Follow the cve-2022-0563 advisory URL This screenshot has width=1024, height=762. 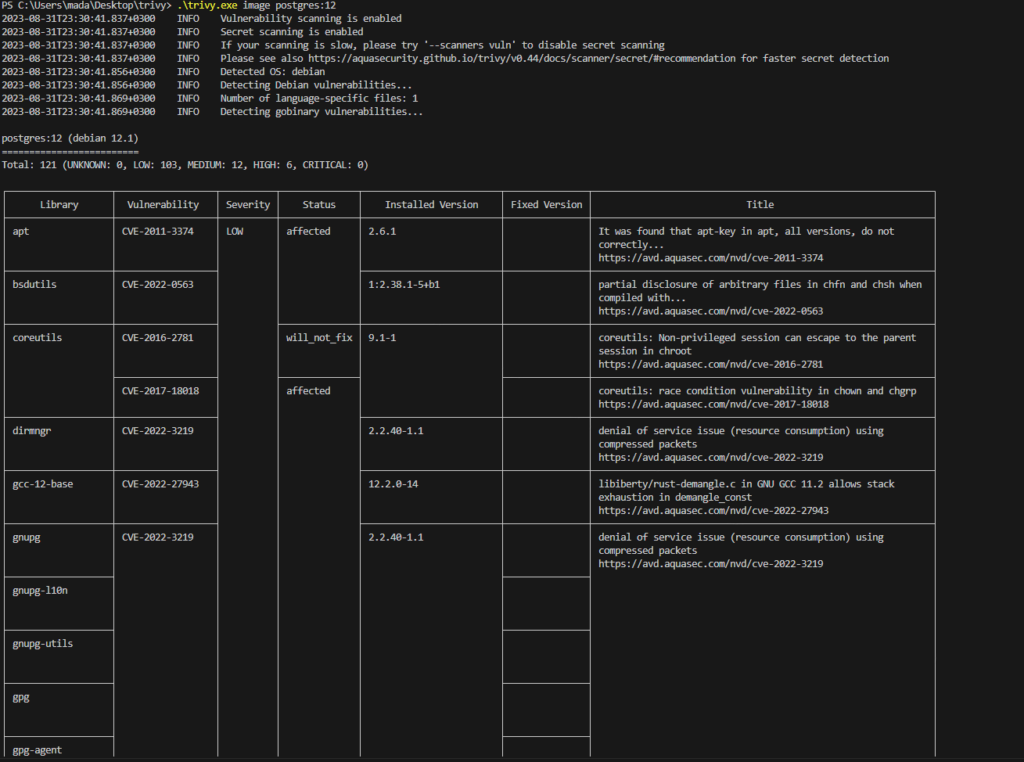711,311
